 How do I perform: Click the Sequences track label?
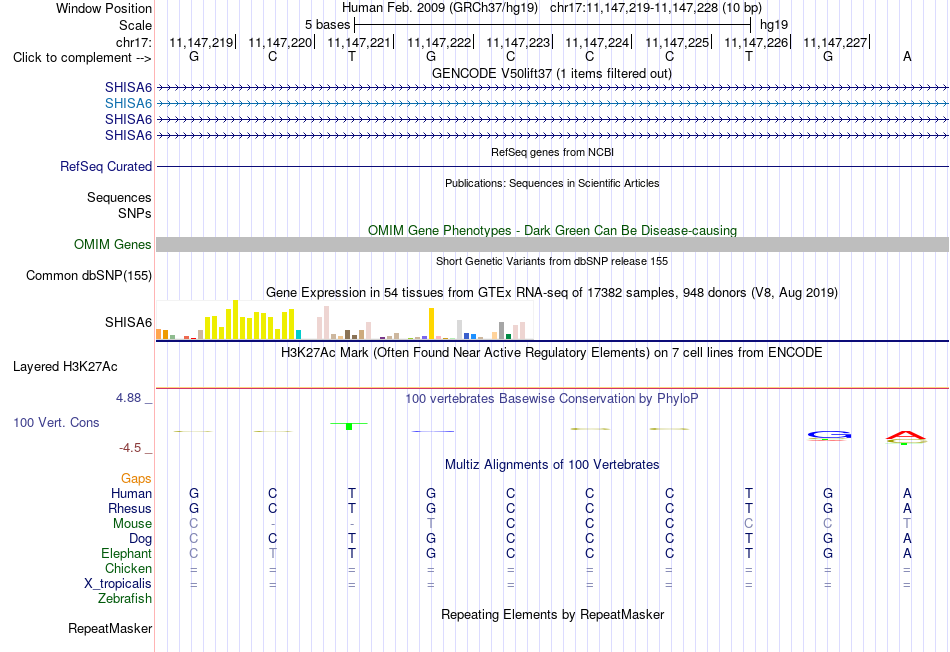click(x=119, y=198)
